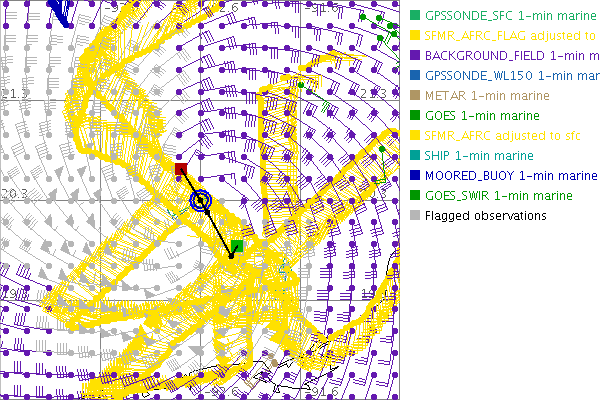Screen dimensions: 600x400
Task: Click the purple BACKGROUND_FIELD legend square
Action: [x=415, y=56]
